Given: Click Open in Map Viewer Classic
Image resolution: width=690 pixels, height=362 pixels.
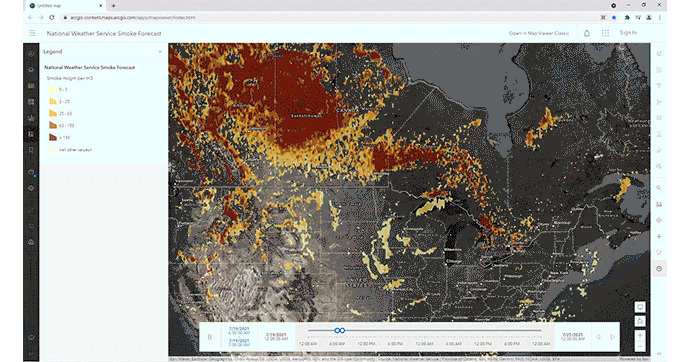Looking at the screenshot, I should tap(539, 33).
